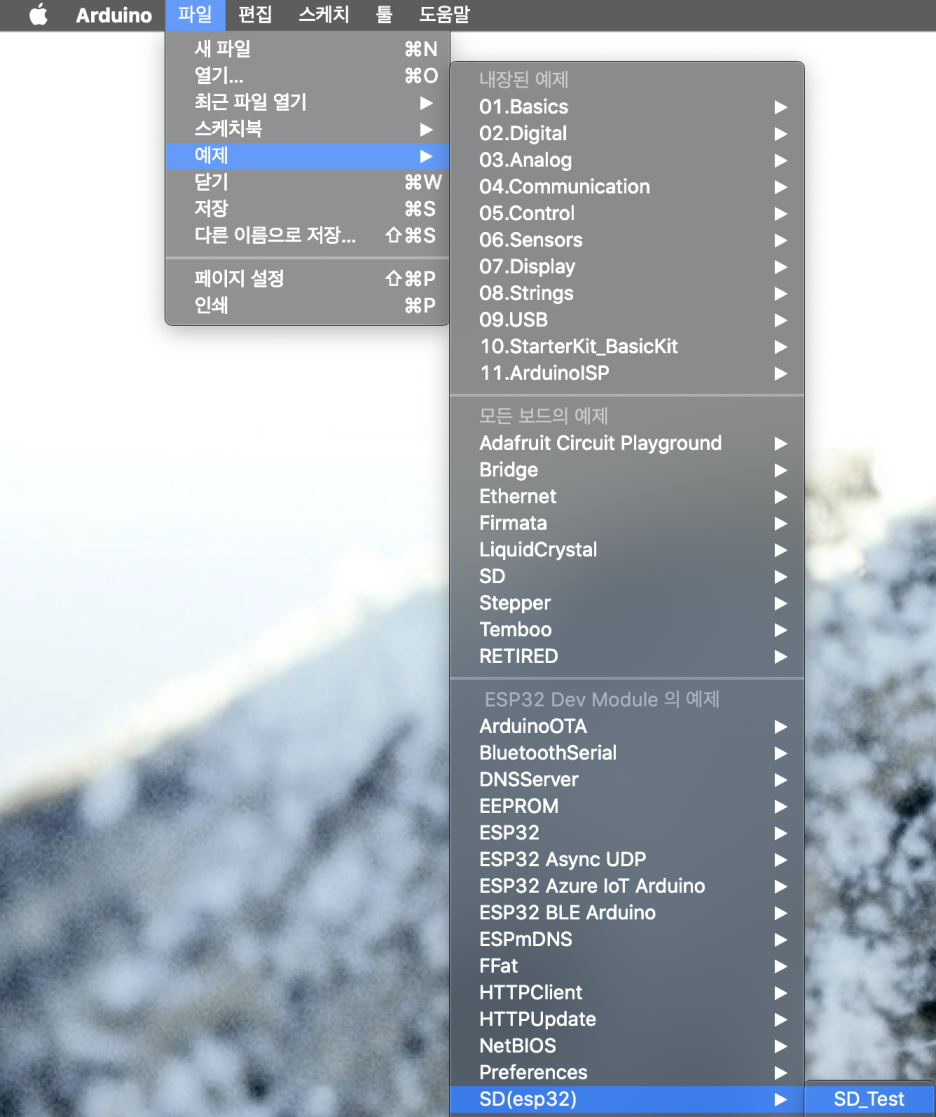Open the Stepper examples submenu

pyautogui.click(x=627, y=603)
